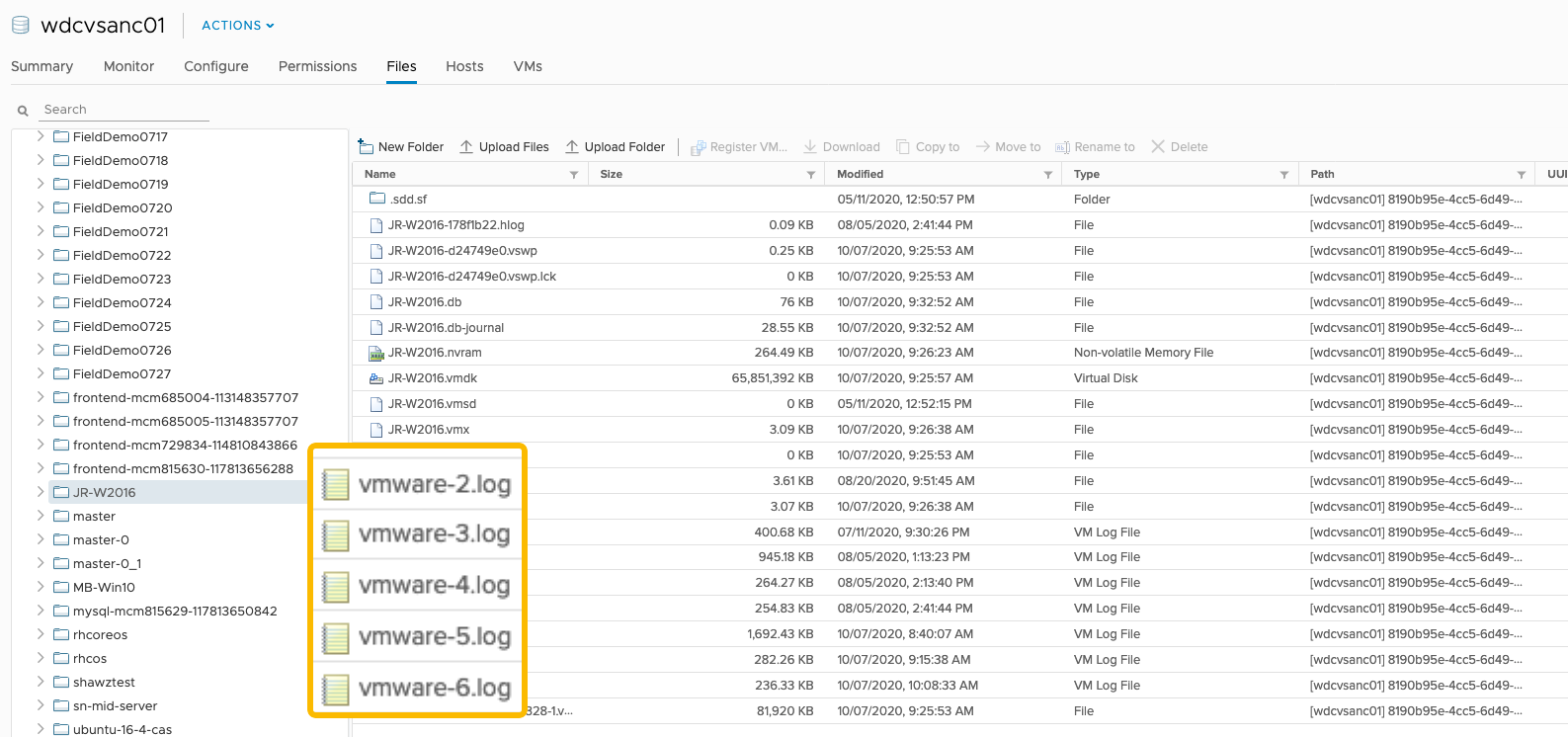Select the master-0_1 folder in tree
This screenshot has width=1568, height=737.
point(107,563)
